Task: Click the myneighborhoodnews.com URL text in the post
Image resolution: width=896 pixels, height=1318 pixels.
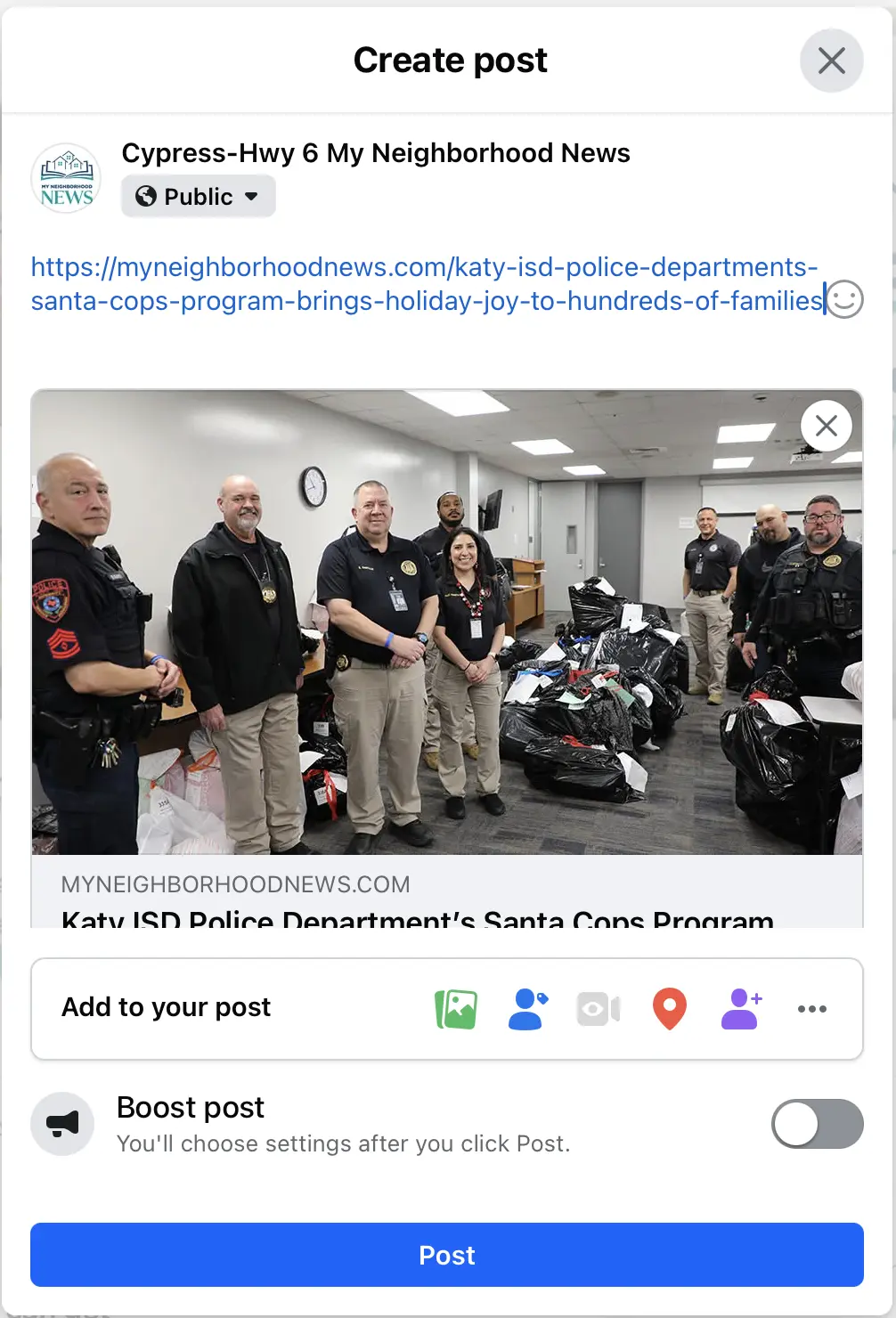Action: coord(428,284)
